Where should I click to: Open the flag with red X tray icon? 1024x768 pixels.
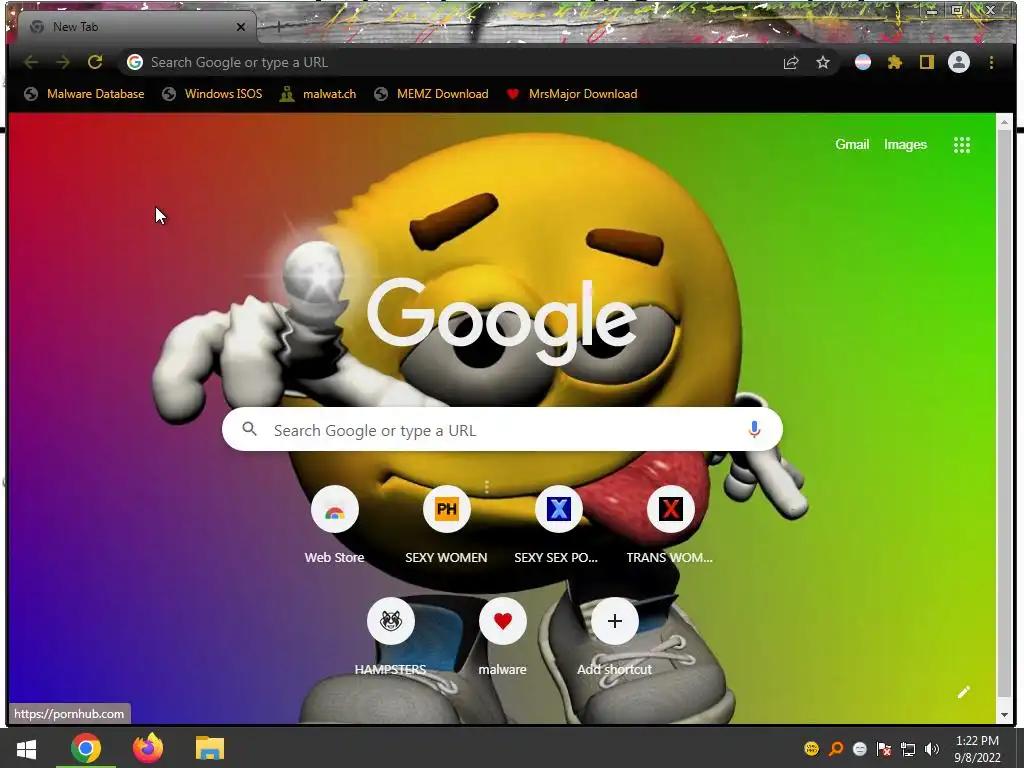(884, 749)
